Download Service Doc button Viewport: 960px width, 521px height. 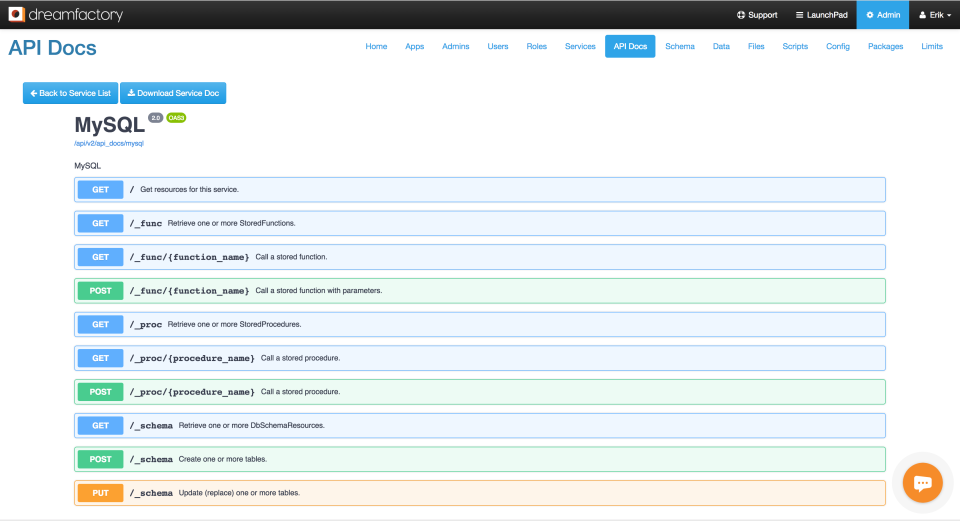173,93
